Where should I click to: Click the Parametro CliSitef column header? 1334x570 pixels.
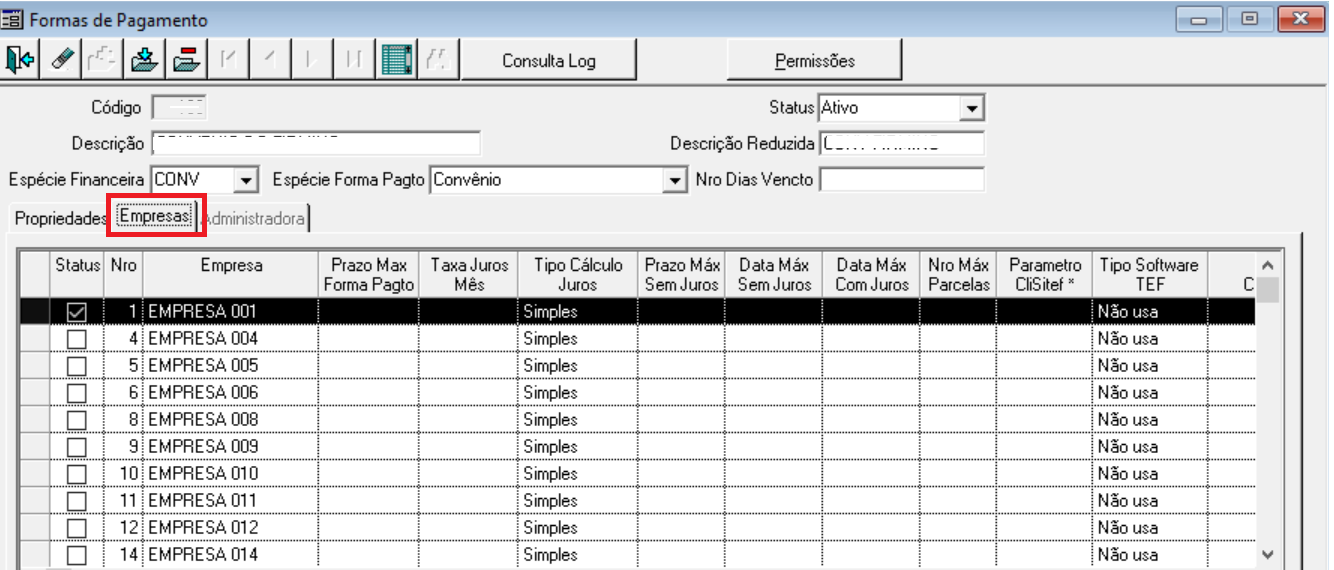point(1044,274)
